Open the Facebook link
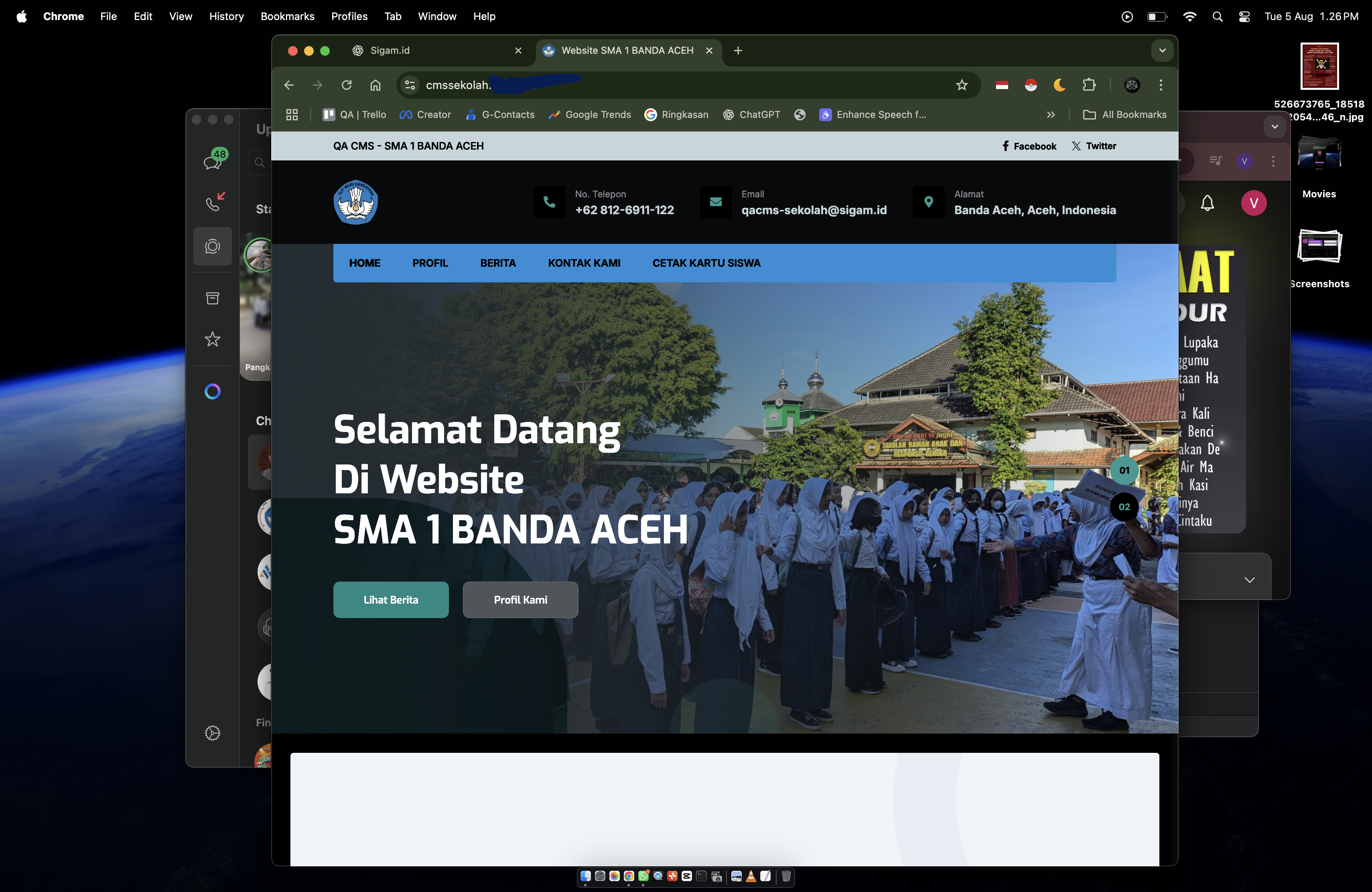Image resolution: width=1372 pixels, height=892 pixels. tap(1029, 146)
